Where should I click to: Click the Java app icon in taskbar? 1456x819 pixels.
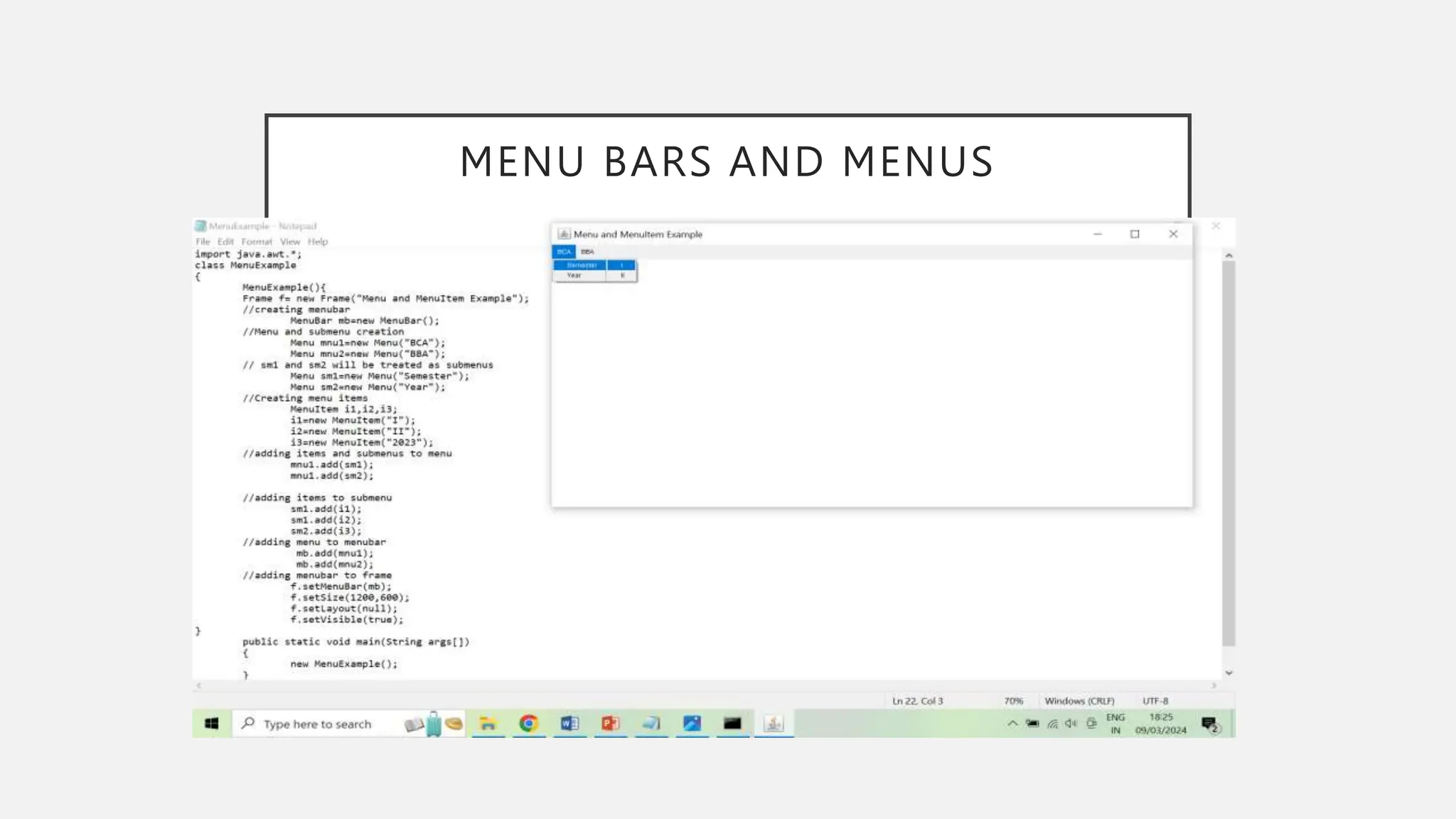click(773, 724)
